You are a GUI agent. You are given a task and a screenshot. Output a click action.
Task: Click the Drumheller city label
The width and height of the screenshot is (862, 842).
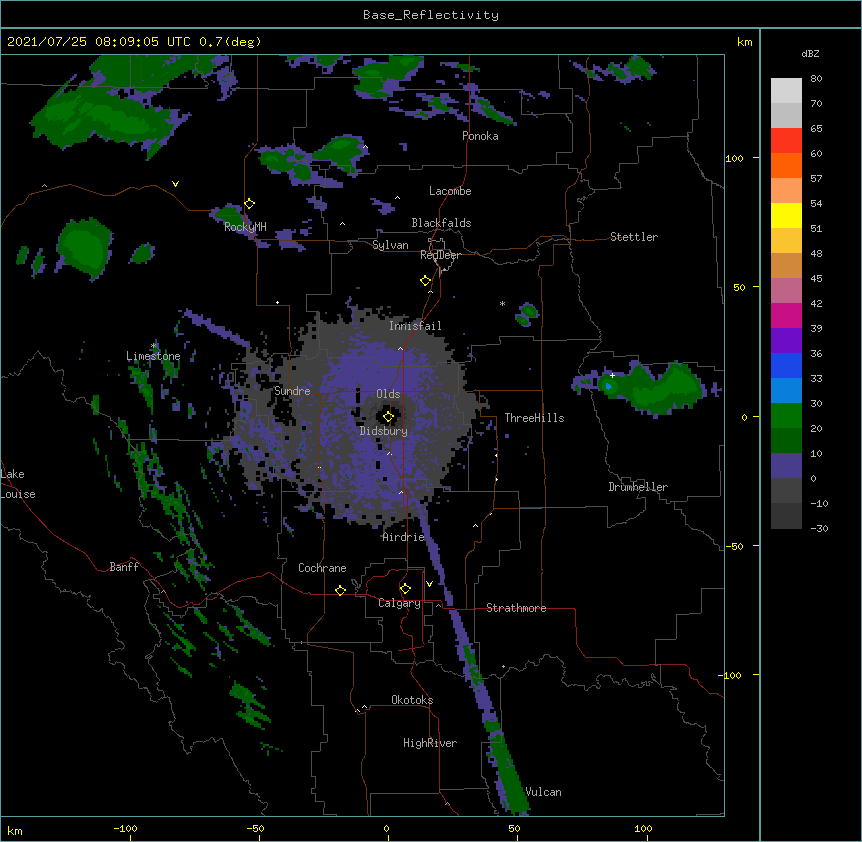click(638, 487)
